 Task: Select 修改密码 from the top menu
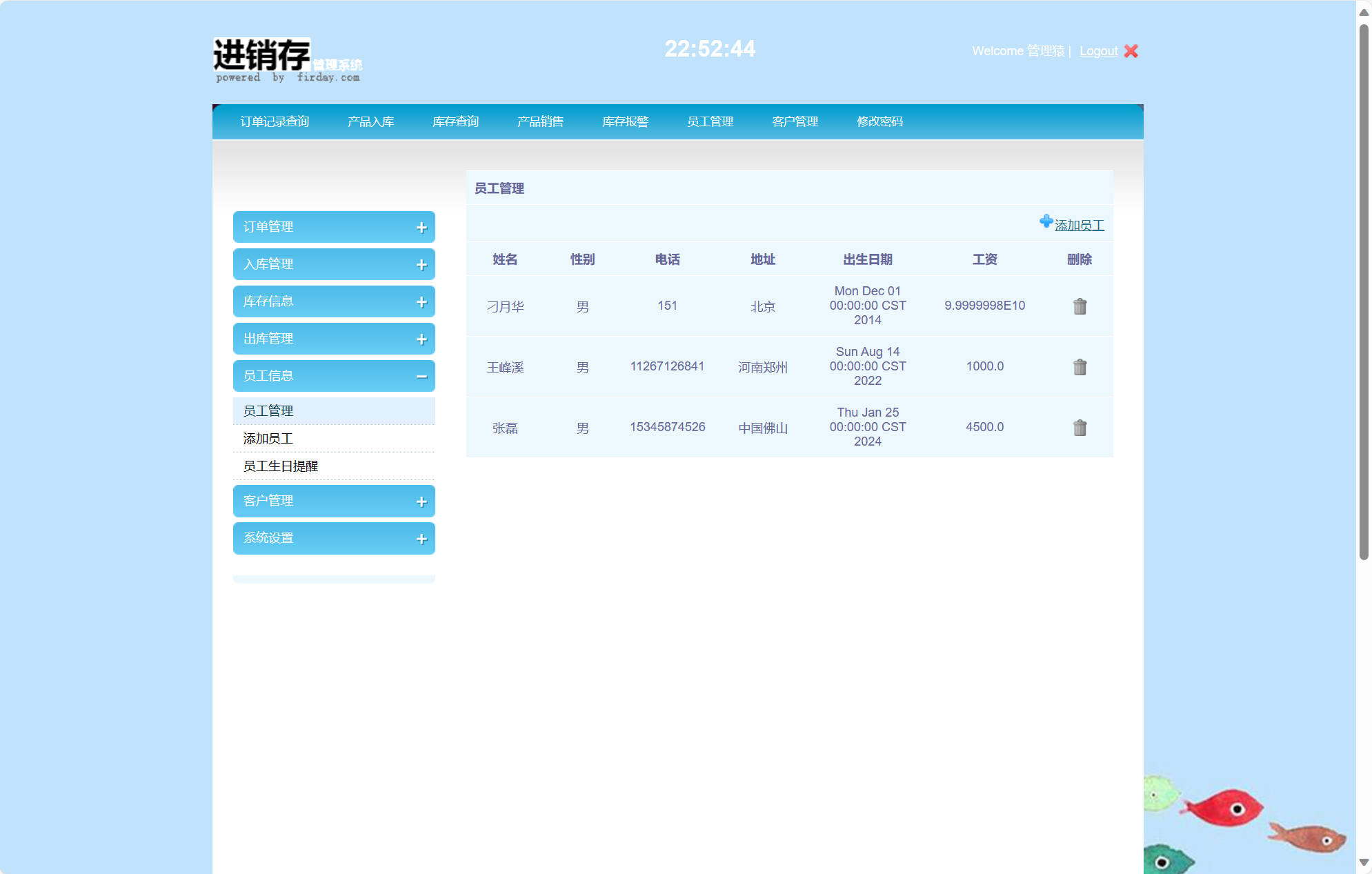(x=879, y=122)
